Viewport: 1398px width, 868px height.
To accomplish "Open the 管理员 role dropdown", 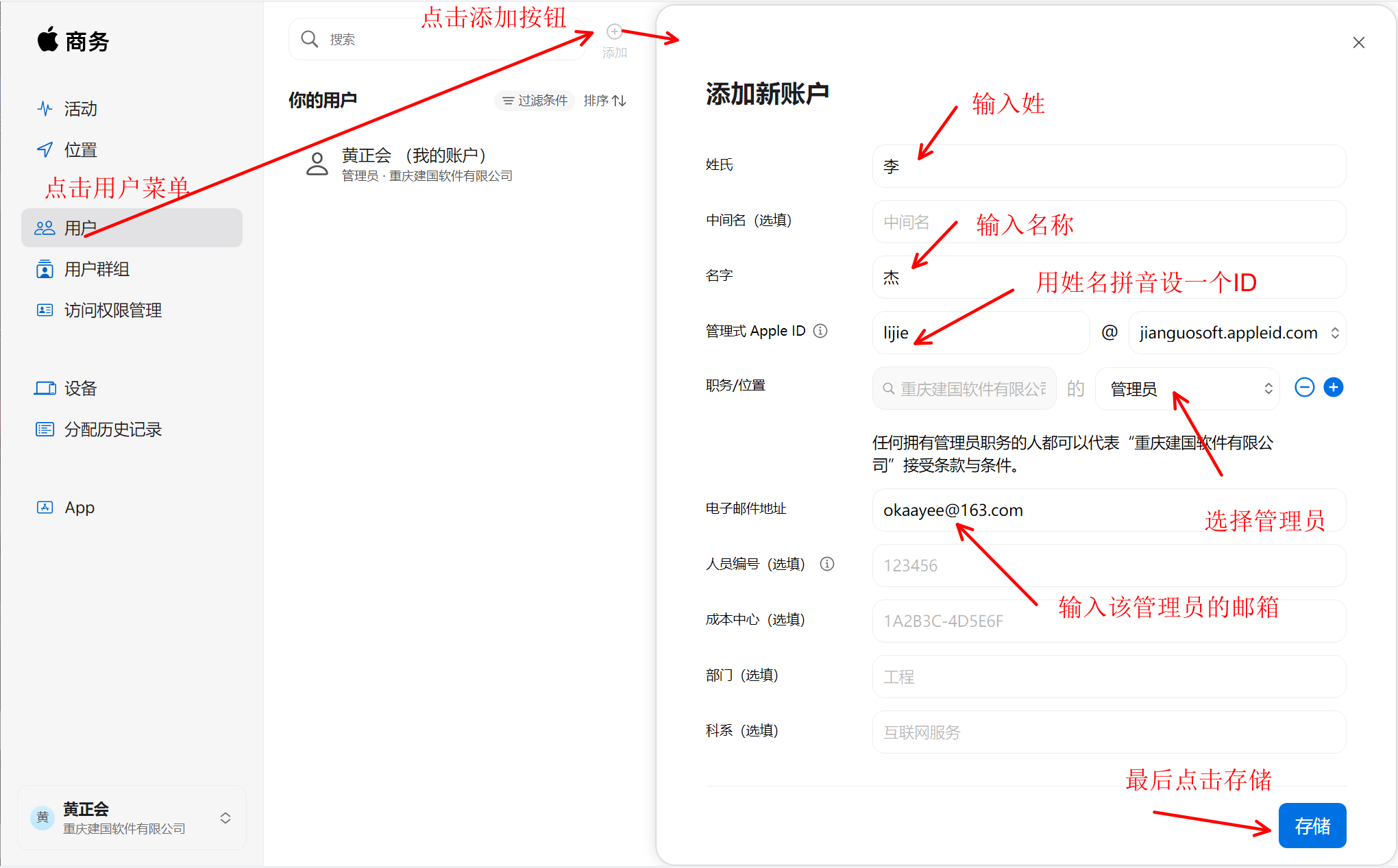I will click(x=1188, y=388).
